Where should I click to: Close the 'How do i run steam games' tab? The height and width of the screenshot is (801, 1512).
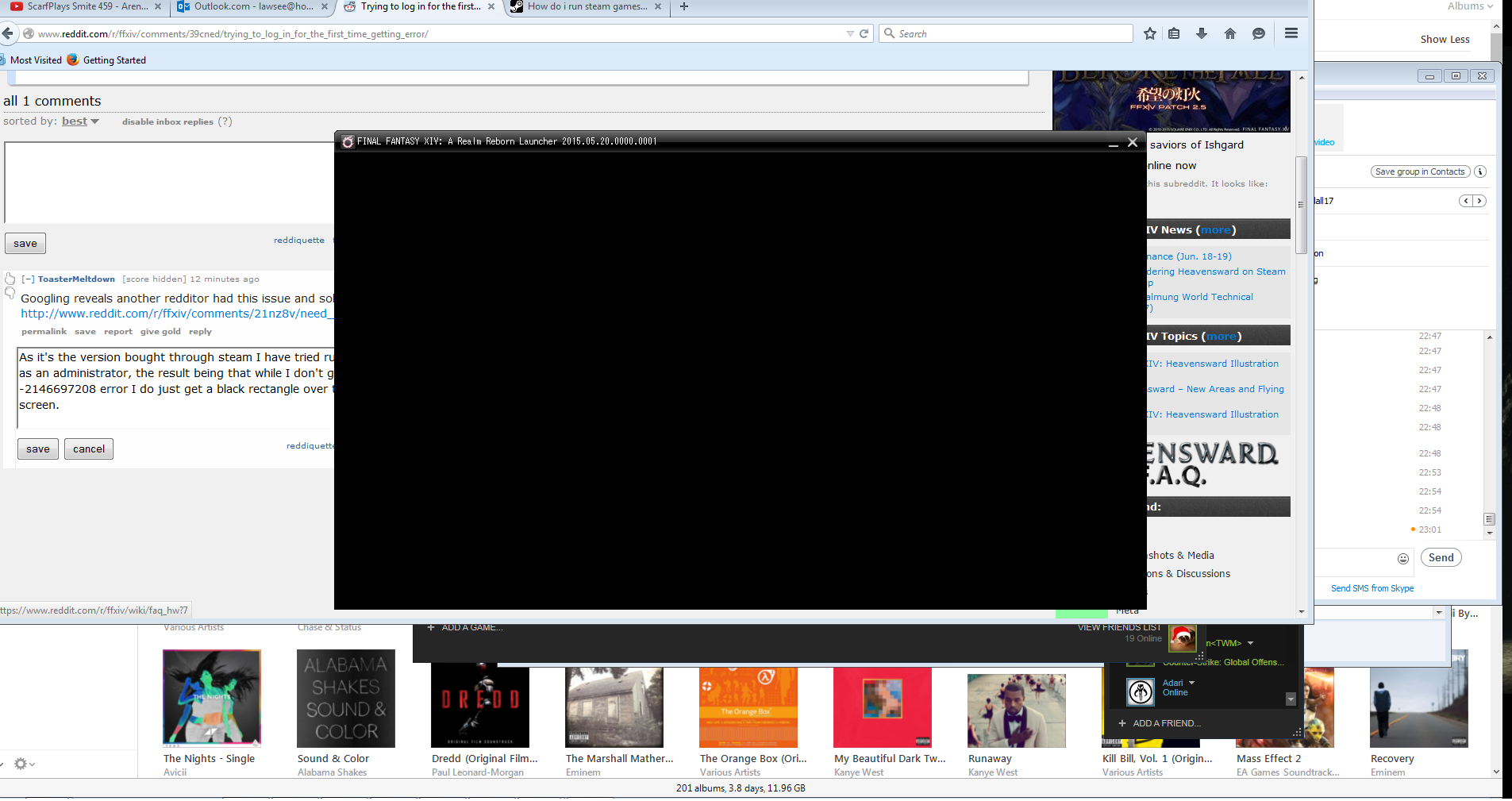[x=658, y=6]
